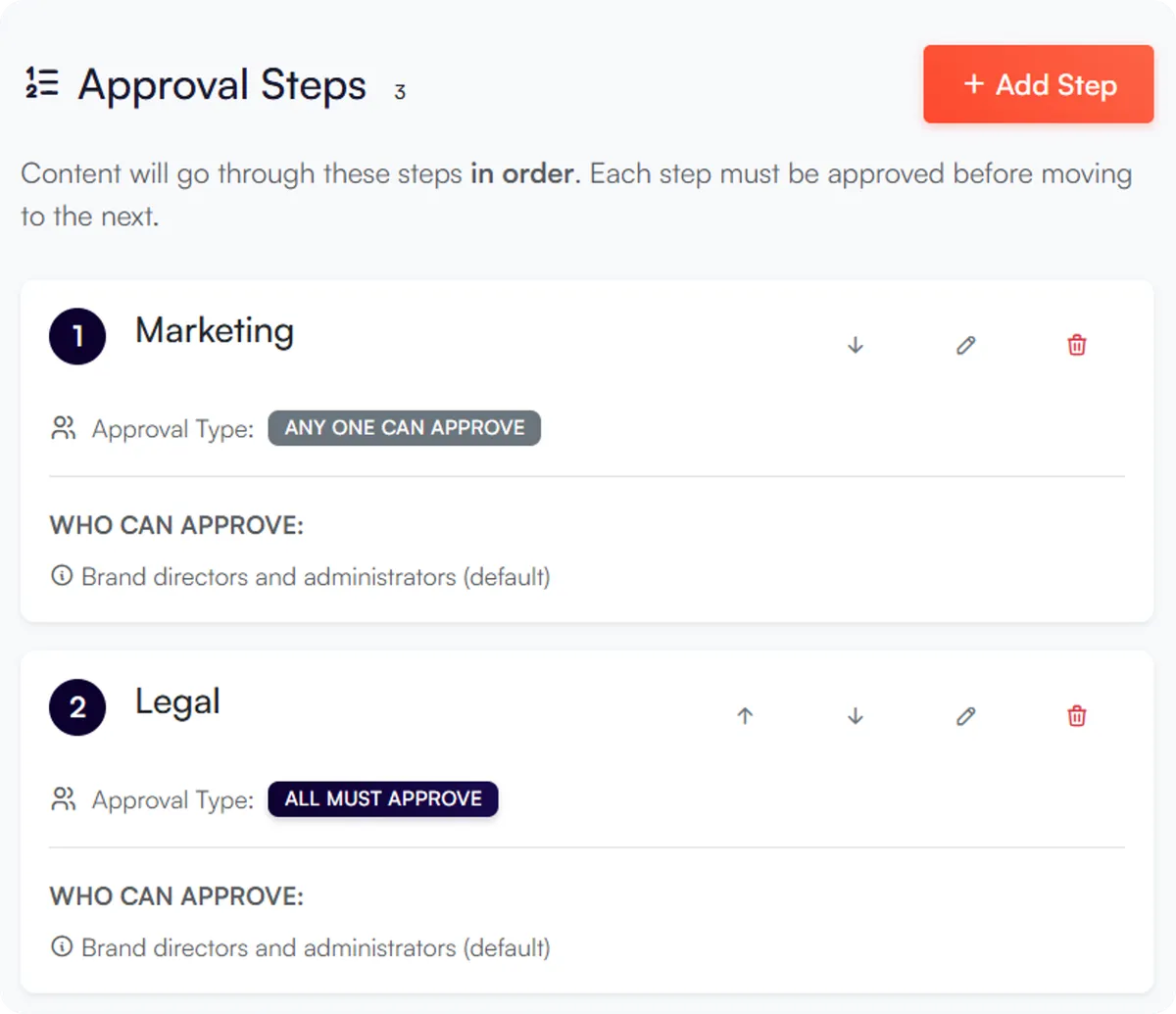Image resolution: width=1176 pixels, height=1014 pixels.
Task: Click the Add Step button
Action: pos(1038,84)
